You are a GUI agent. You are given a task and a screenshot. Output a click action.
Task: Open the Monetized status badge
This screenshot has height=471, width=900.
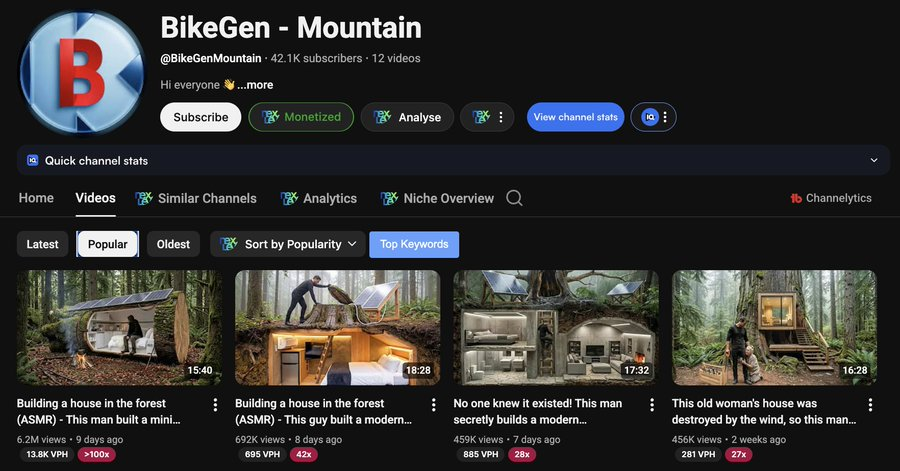(301, 117)
